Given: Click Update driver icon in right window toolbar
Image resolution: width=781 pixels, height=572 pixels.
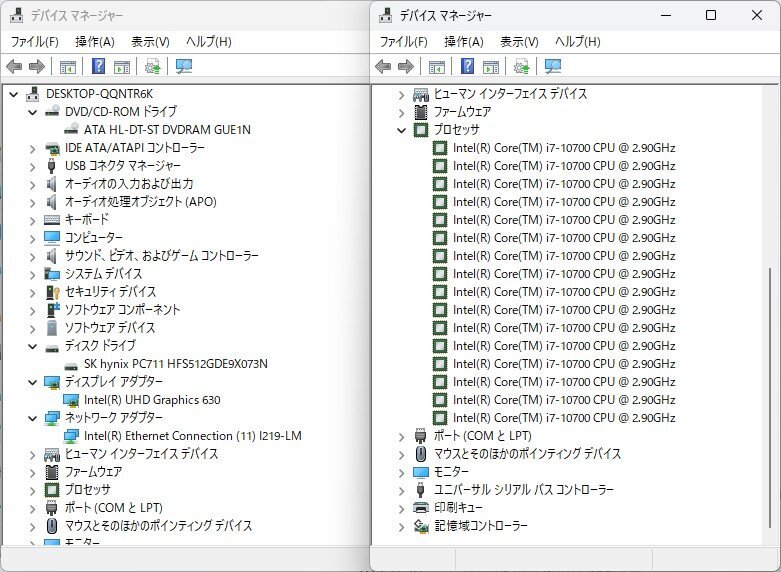Looking at the screenshot, I should [x=521, y=66].
